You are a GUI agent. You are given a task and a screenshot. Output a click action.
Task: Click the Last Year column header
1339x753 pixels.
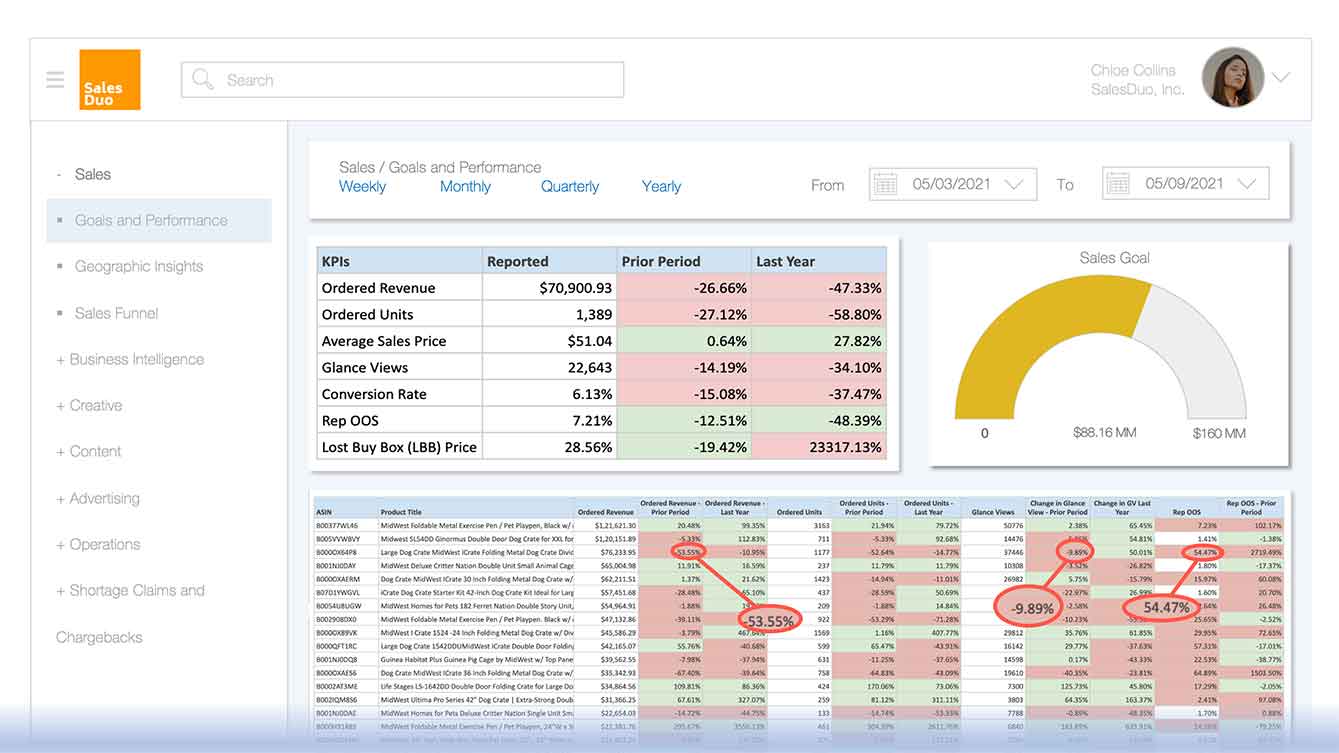(818, 261)
